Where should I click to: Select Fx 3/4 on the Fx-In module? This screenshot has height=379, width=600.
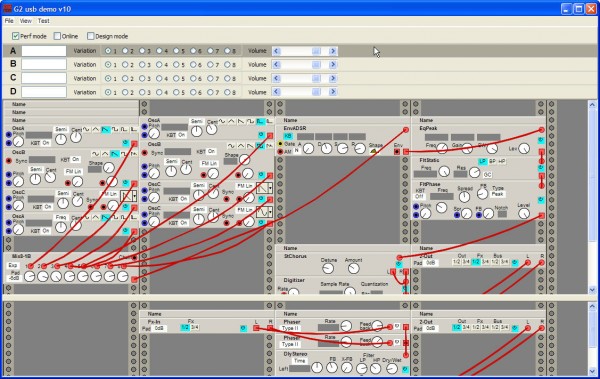(194, 328)
